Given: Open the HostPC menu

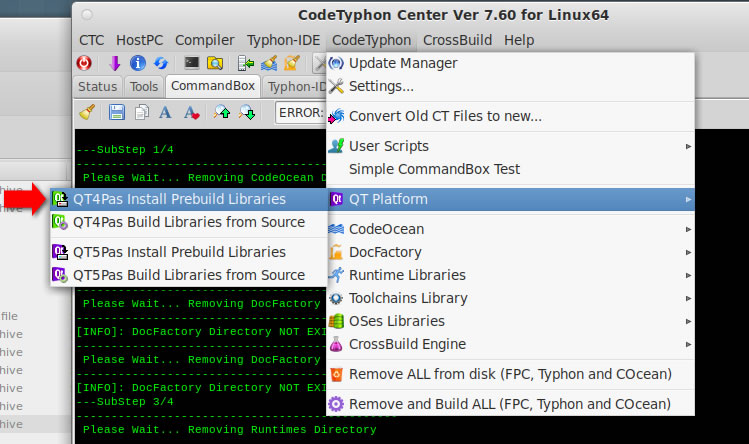Looking at the screenshot, I should [x=139, y=40].
